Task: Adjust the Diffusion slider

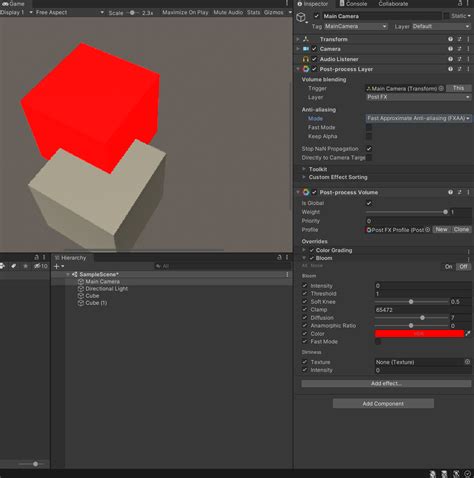Action: (x=412, y=318)
